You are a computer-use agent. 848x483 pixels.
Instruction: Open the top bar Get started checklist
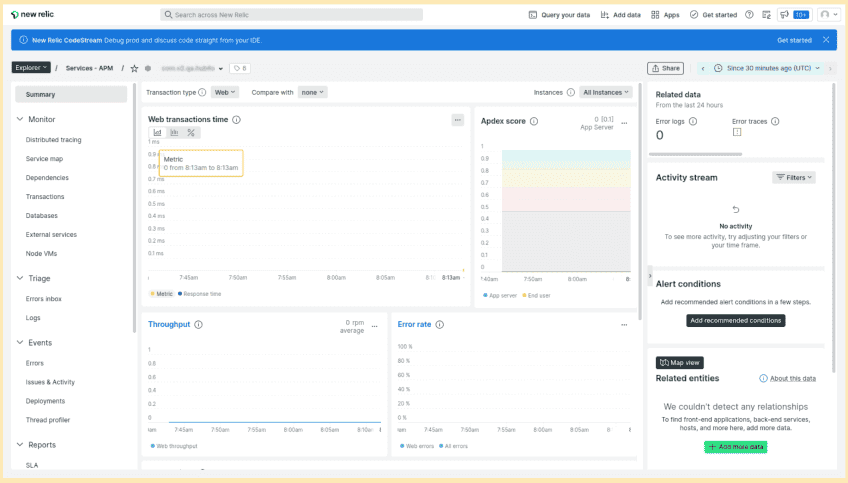[713, 15]
